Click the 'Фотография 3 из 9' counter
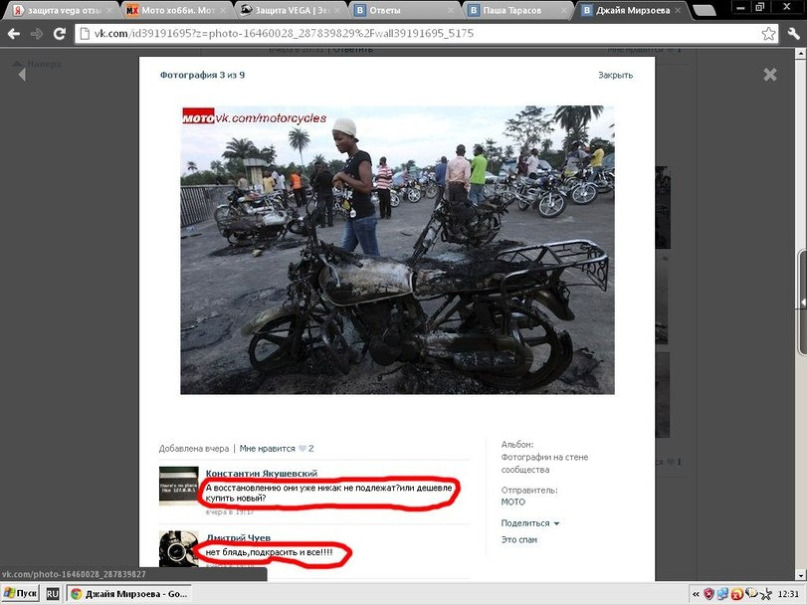 [202, 75]
